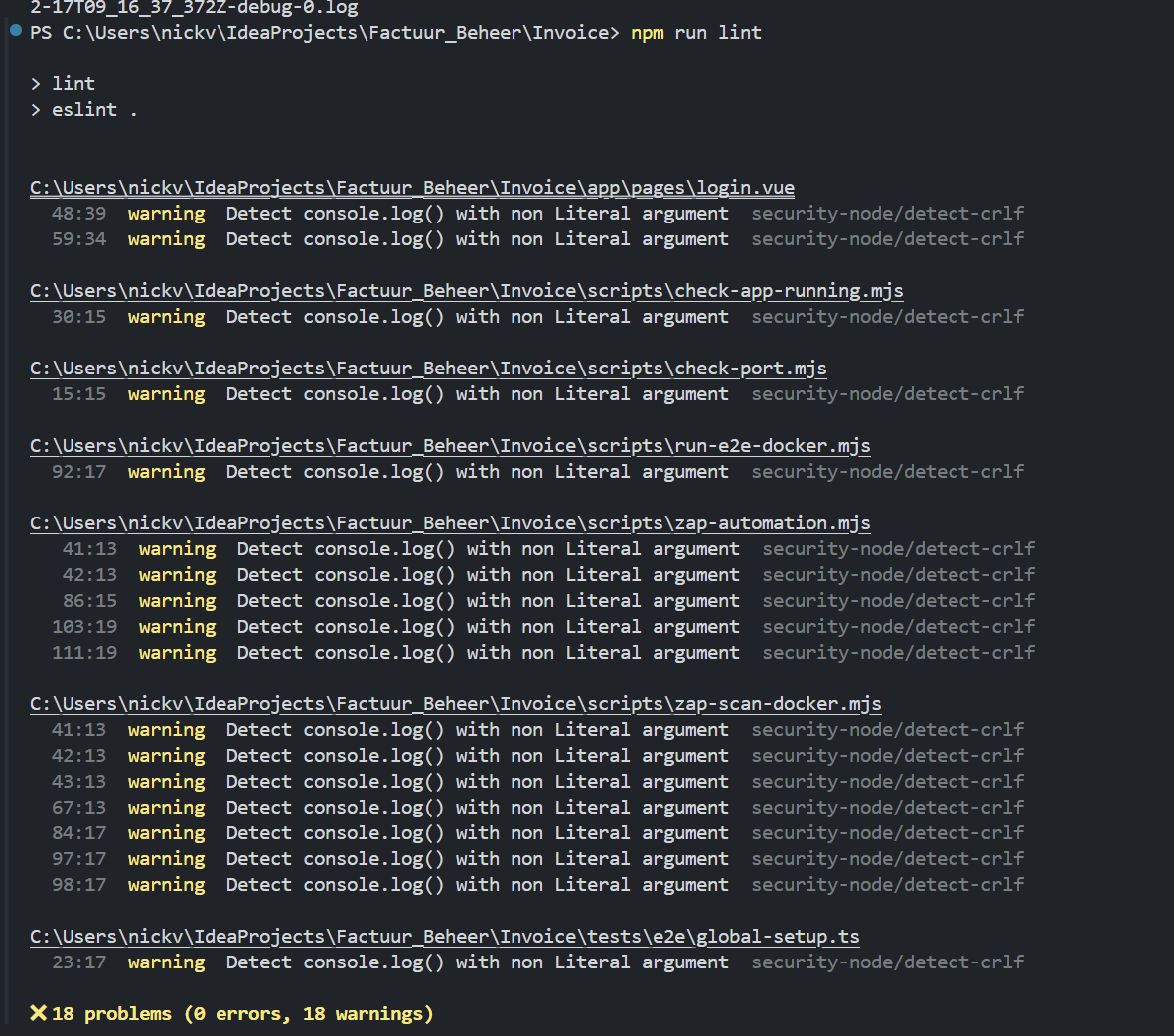This screenshot has height=1036, width=1174.
Task: Open the check-app-running.mjs file link
Action: [466, 290]
